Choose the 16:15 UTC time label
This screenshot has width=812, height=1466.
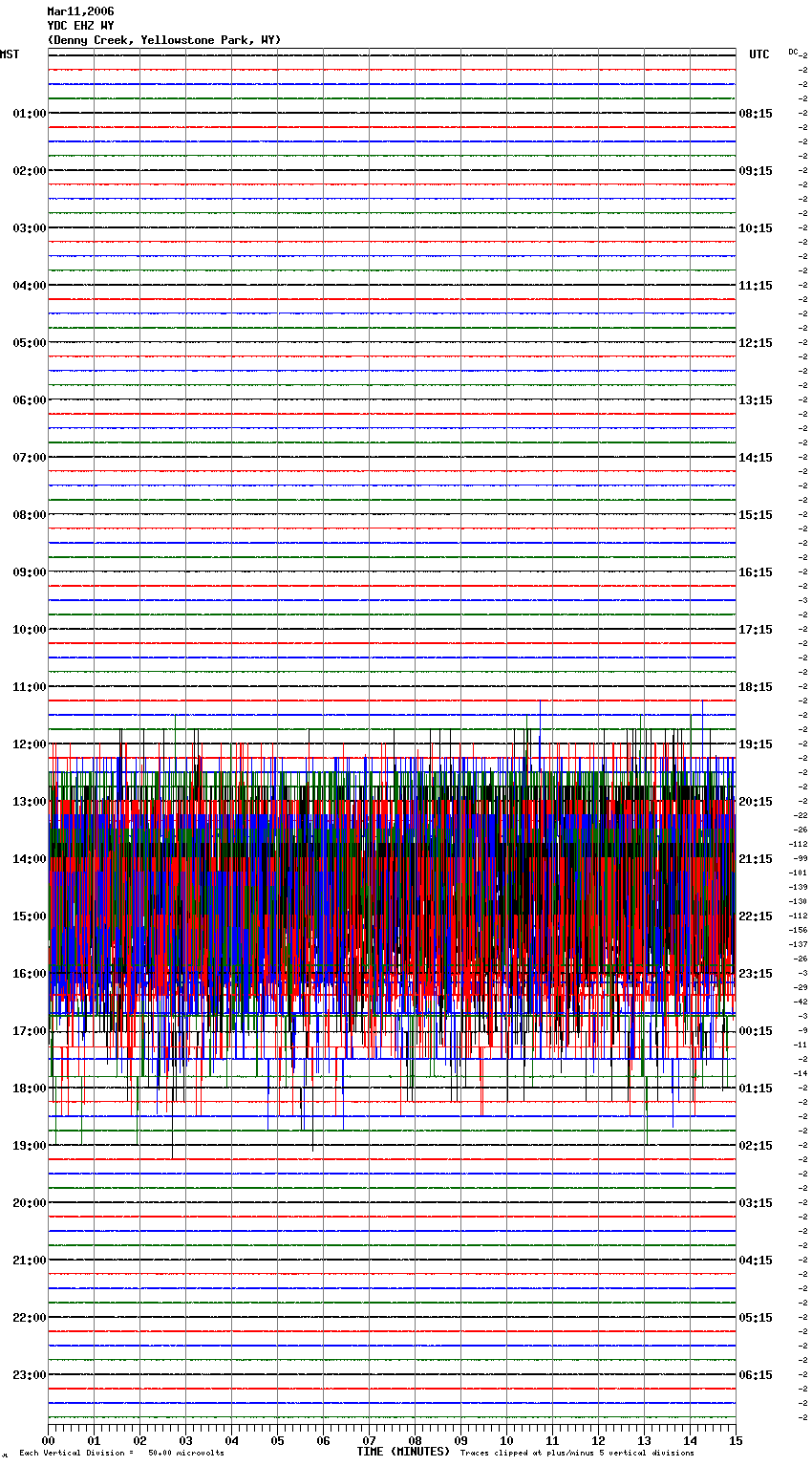pyautogui.click(x=756, y=572)
